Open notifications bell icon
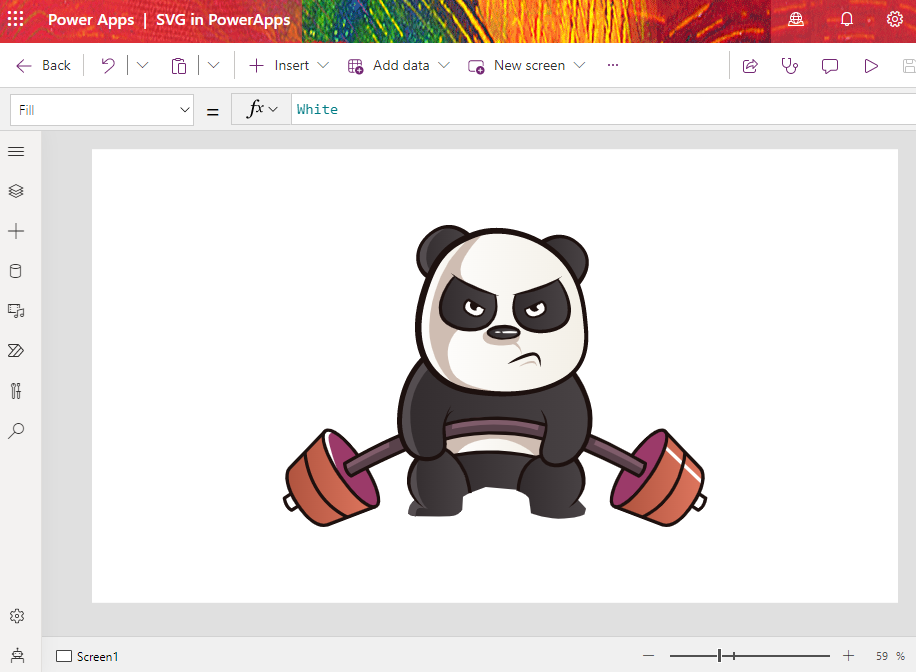The height and width of the screenshot is (672, 916). pos(846,19)
